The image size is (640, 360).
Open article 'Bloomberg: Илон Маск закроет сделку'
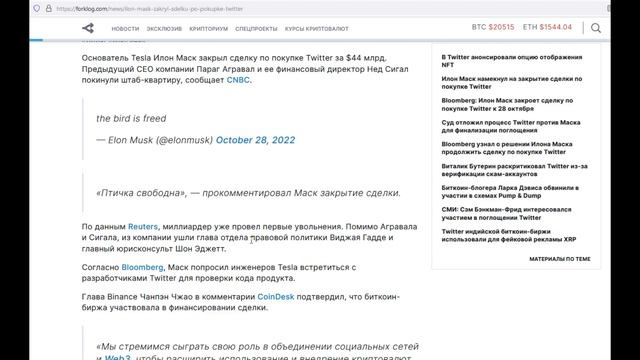tap(507, 104)
